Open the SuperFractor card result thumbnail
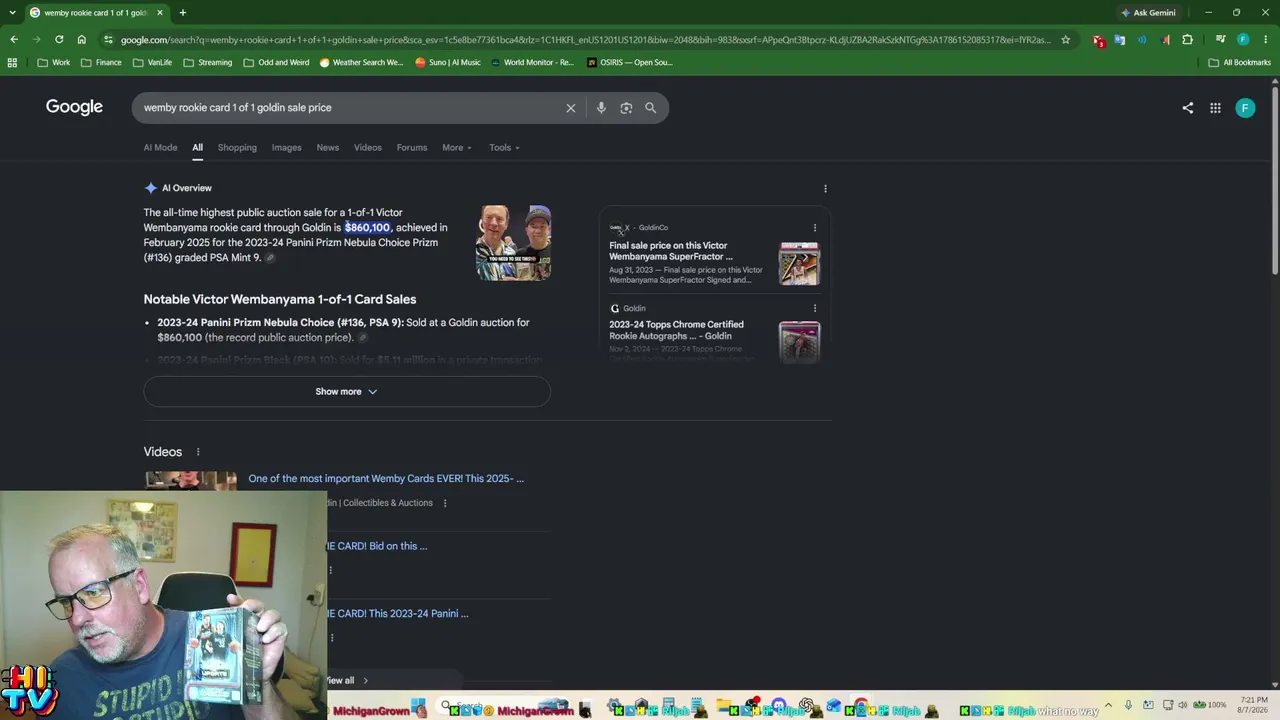 (799, 264)
